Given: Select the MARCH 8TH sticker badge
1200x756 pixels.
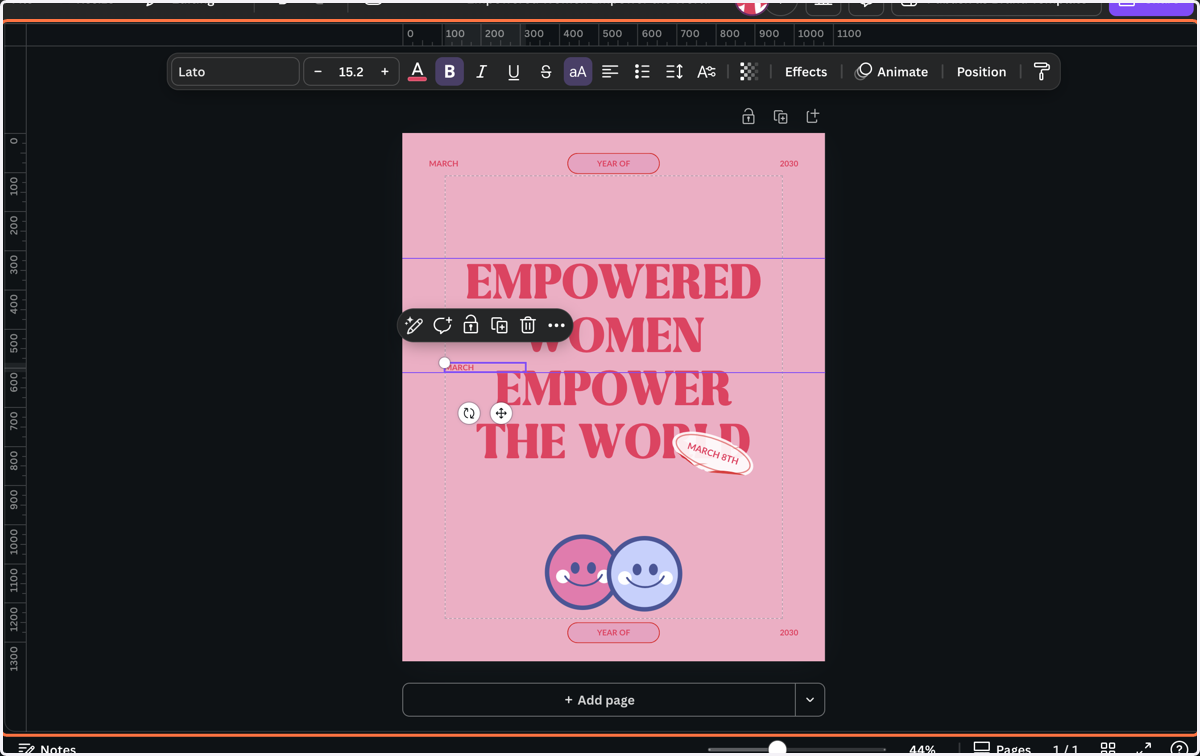Looking at the screenshot, I should 713,453.
